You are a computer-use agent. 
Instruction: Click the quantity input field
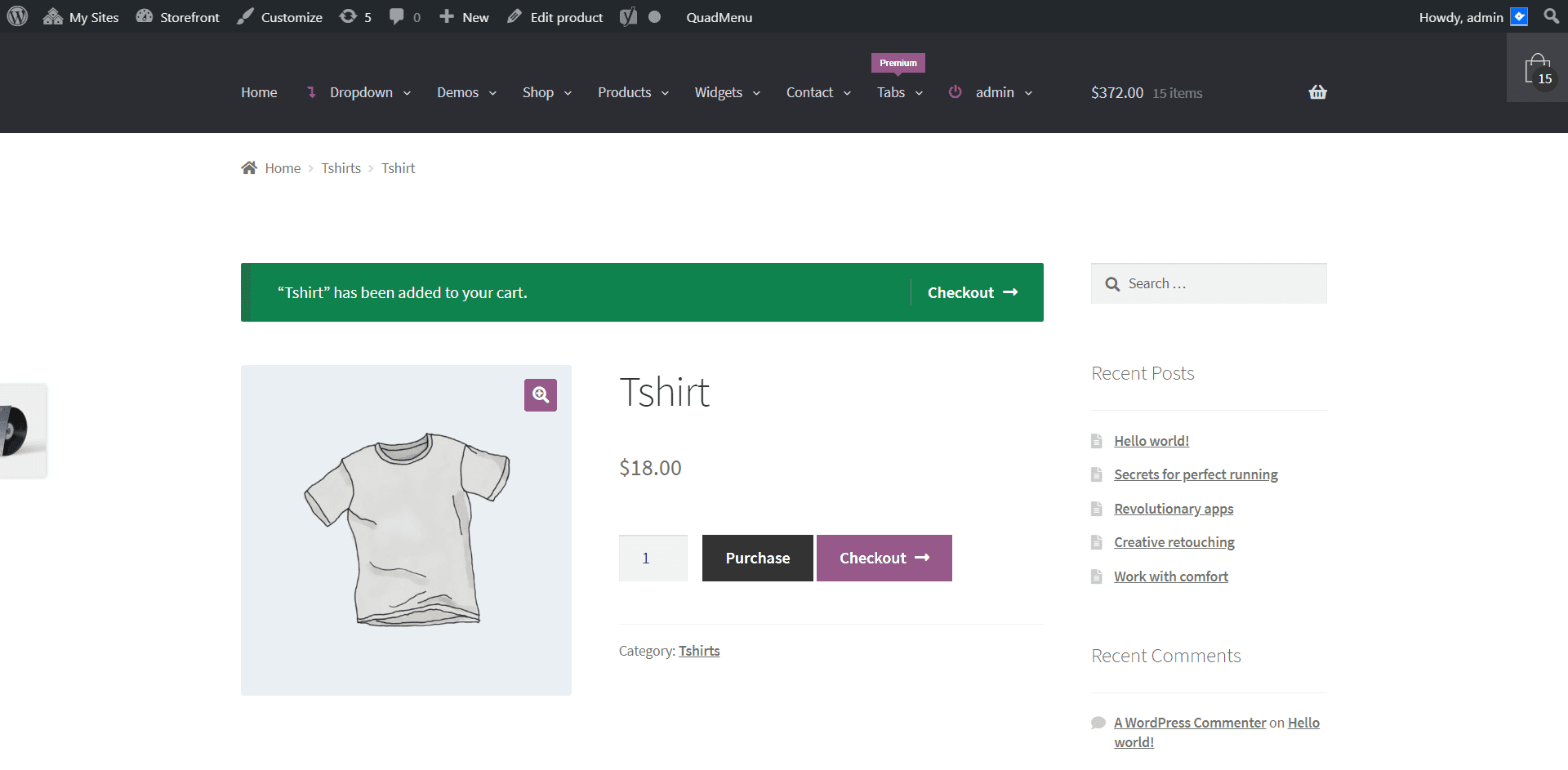point(653,558)
